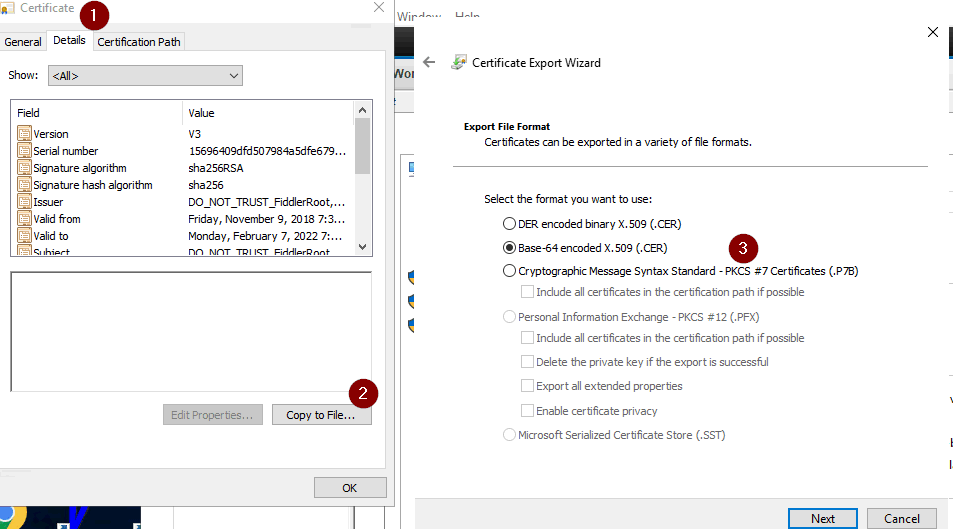Viewport: 953px width, 529px height.
Task: Click the Valid from field icon
Action: pyautogui.click(x=24, y=219)
